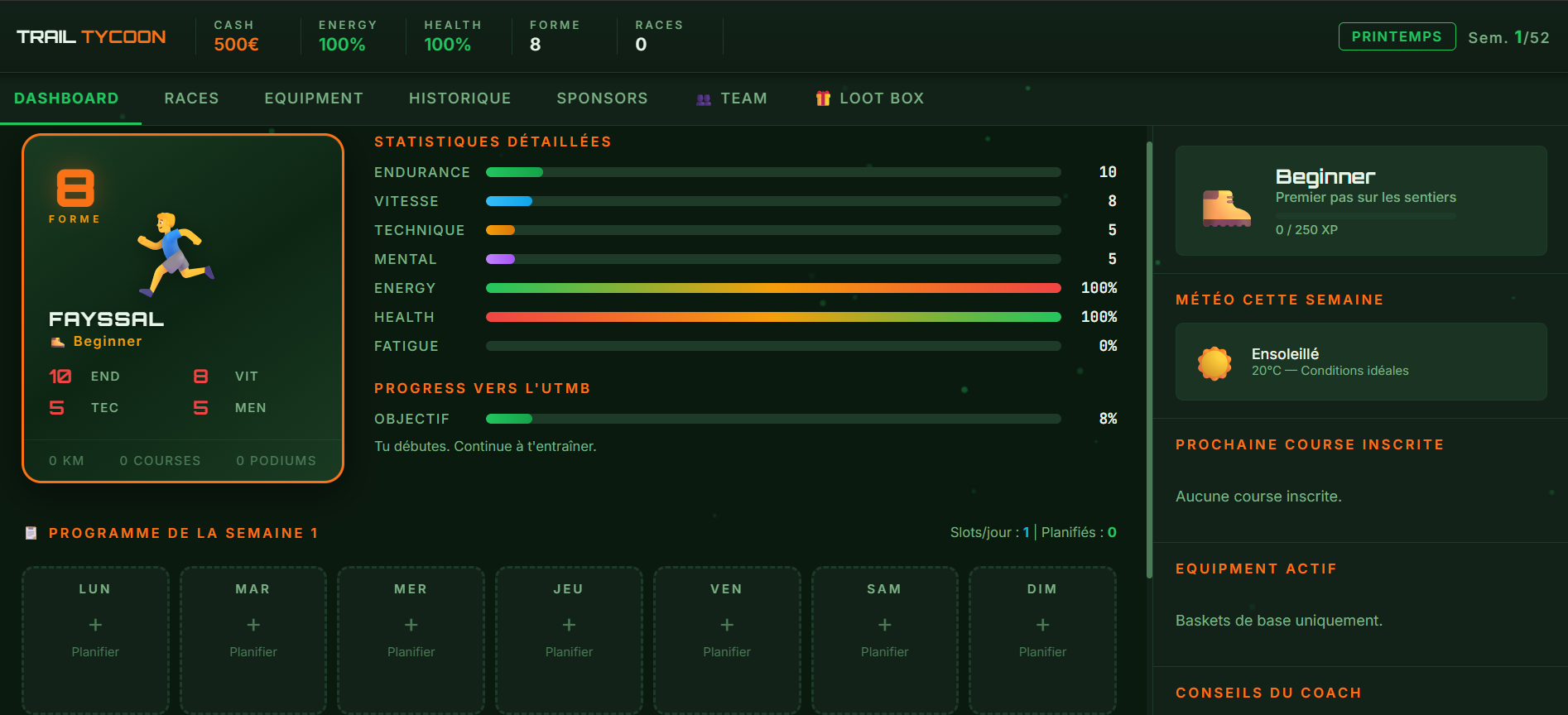Switch to the Team tab
Viewport: 1568px width, 715px height.
pos(732,98)
